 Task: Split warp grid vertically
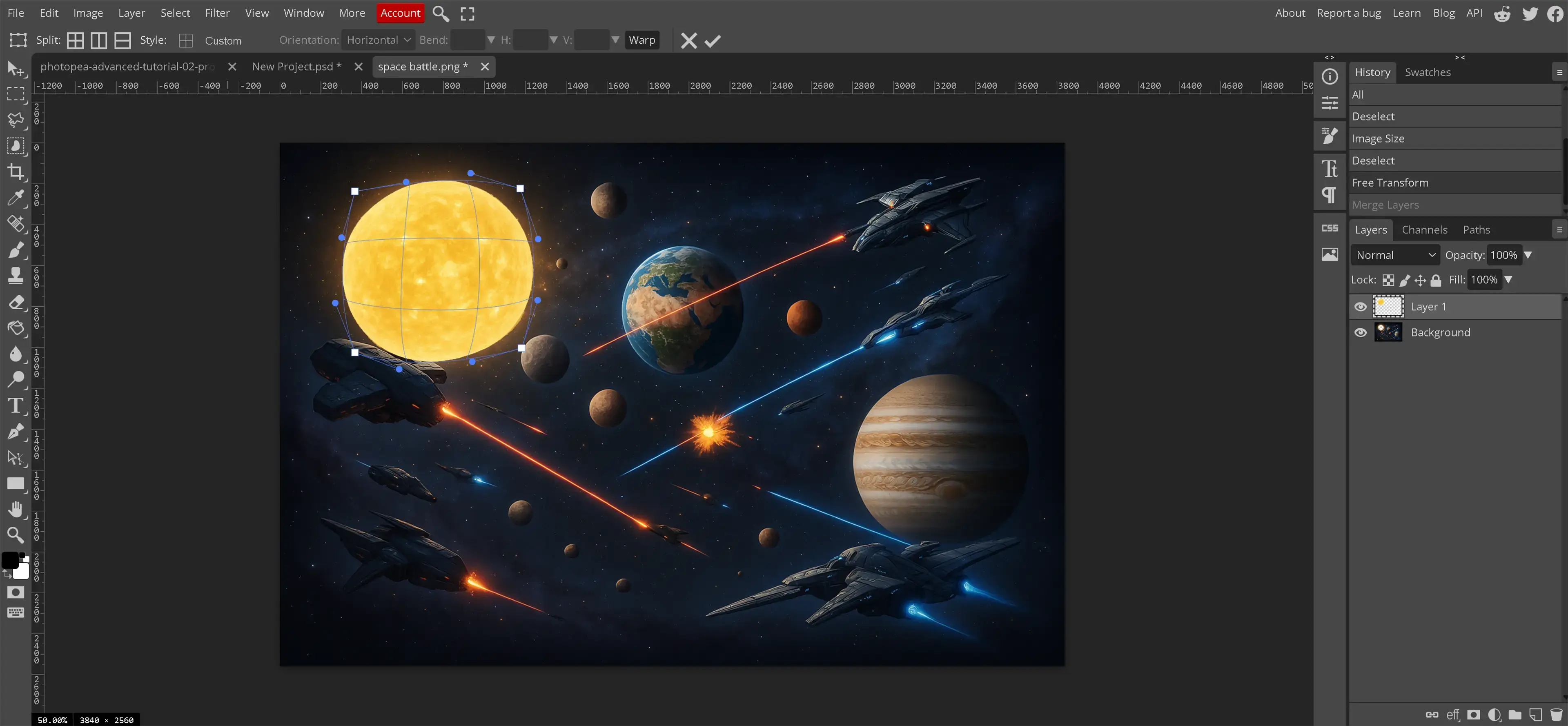(x=98, y=41)
